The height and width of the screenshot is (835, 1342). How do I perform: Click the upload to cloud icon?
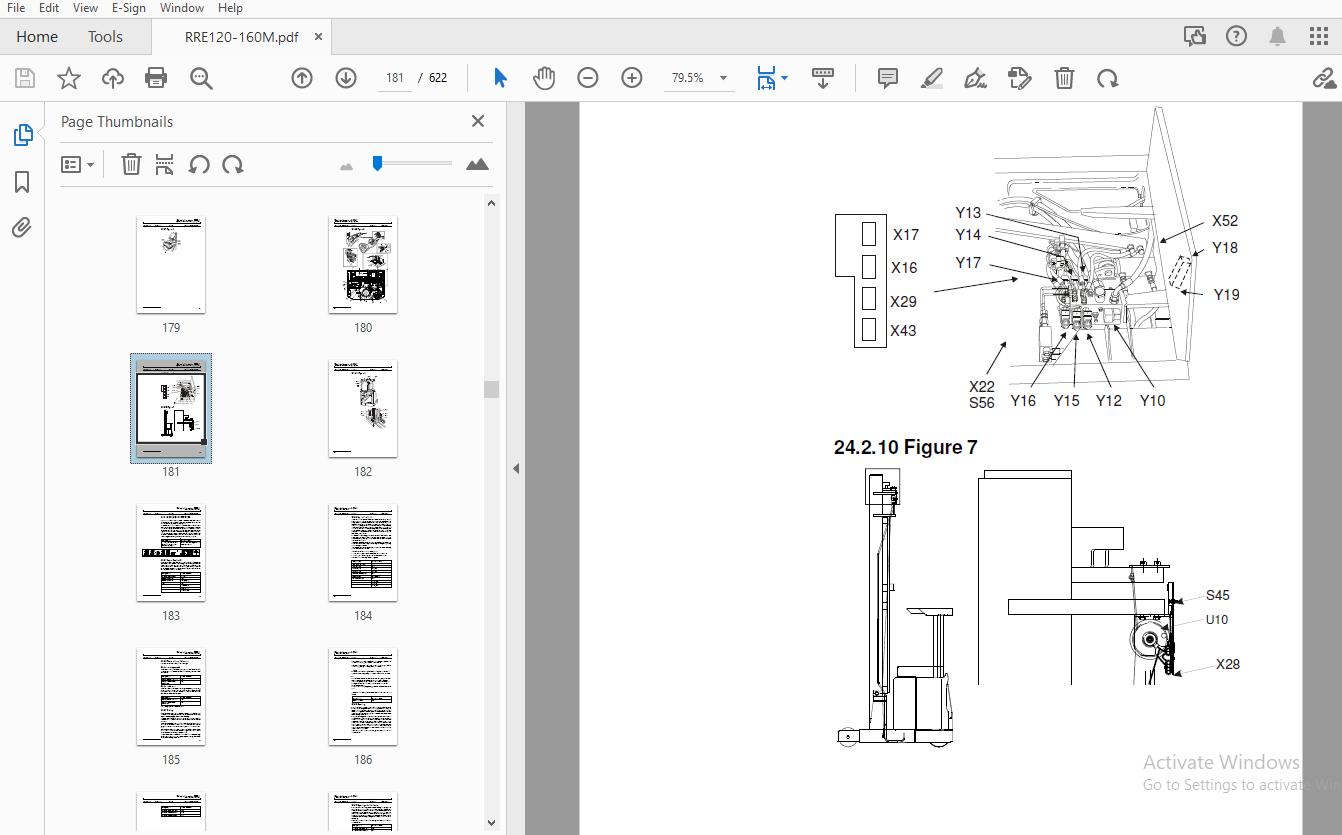point(113,78)
